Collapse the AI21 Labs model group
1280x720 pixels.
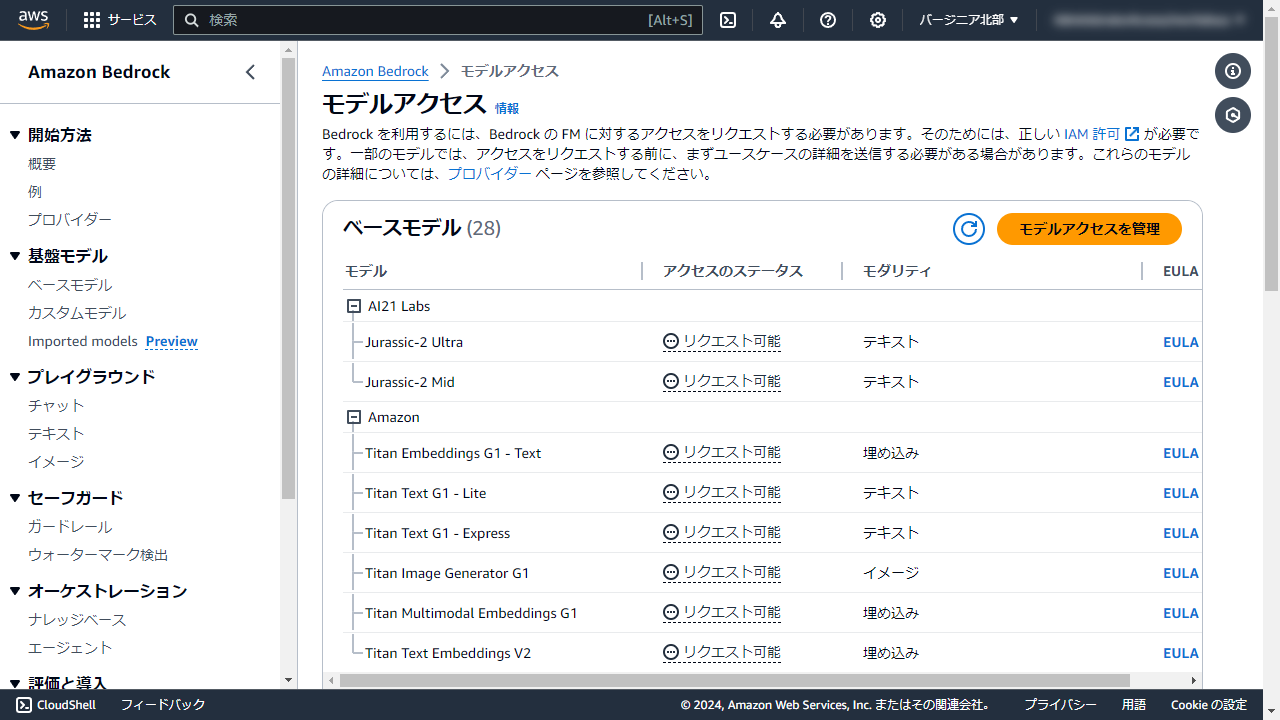pyautogui.click(x=353, y=306)
